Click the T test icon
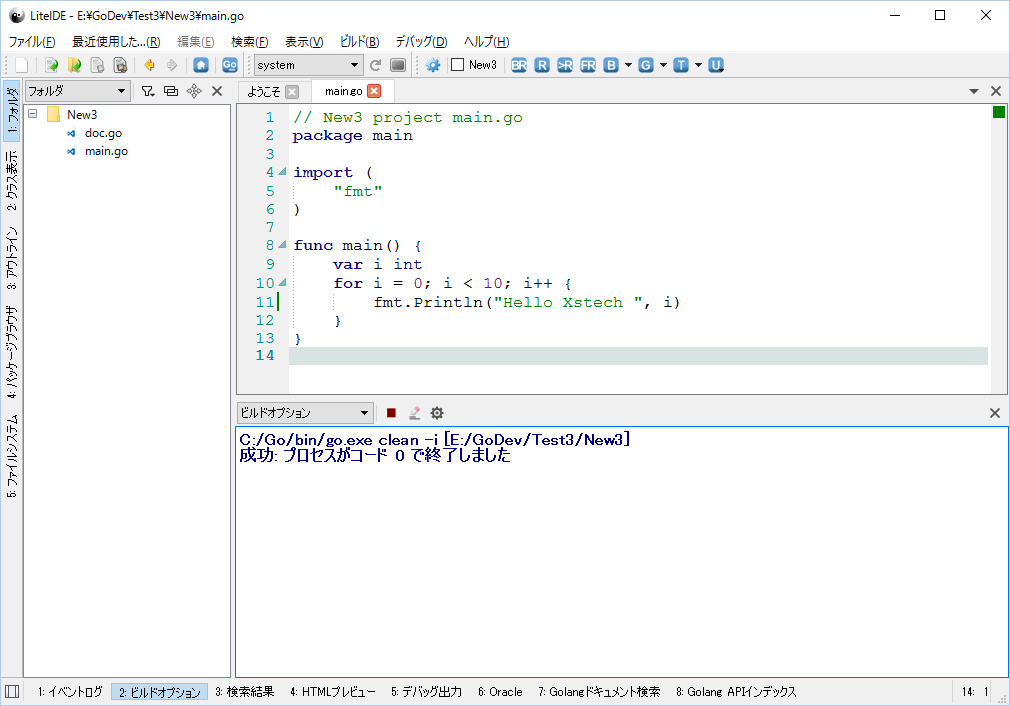The image size is (1010, 706). 681,65
